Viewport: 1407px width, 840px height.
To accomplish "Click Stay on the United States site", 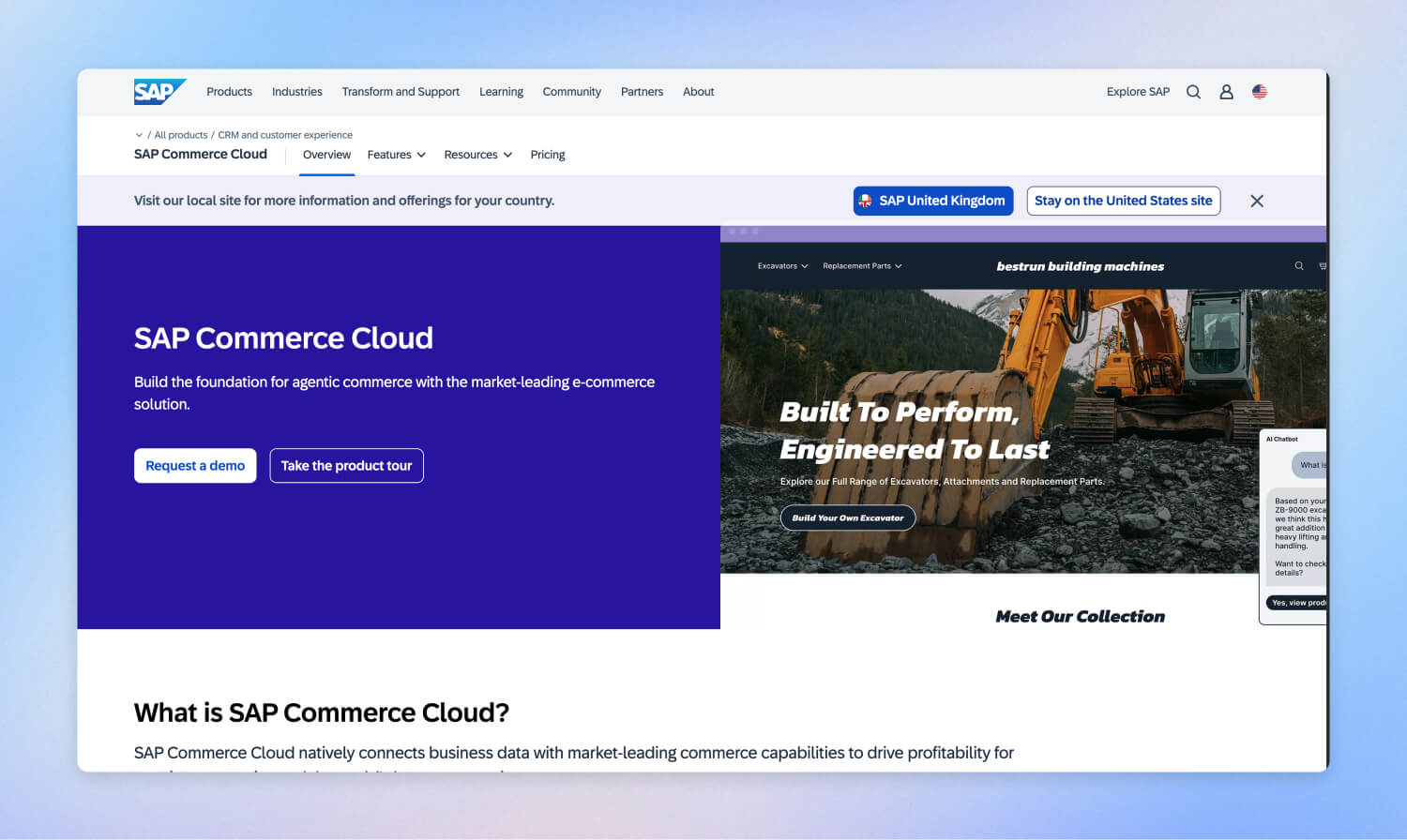I will [x=1124, y=201].
